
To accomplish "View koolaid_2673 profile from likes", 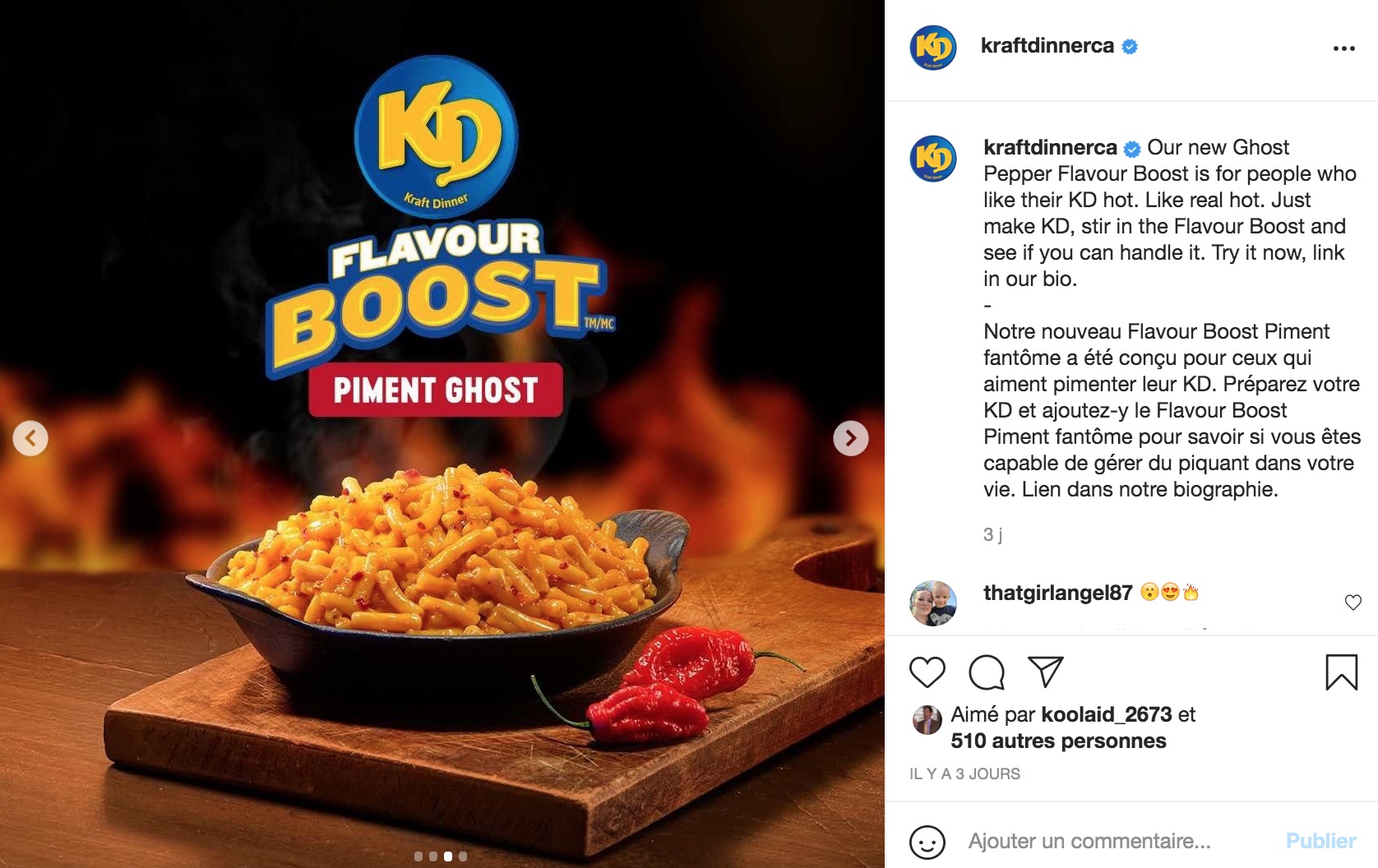I will click(1106, 714).
